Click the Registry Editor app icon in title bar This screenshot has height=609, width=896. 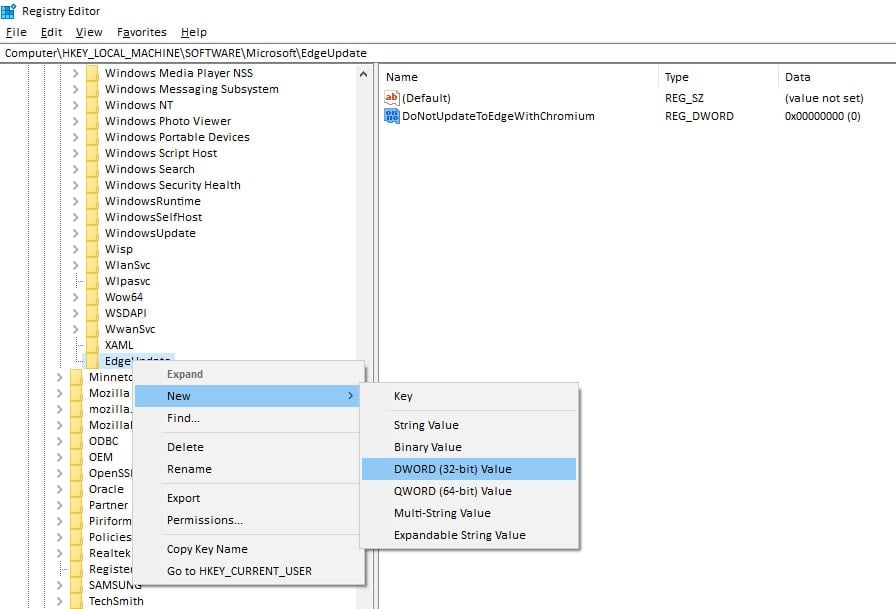click(9, 11)
